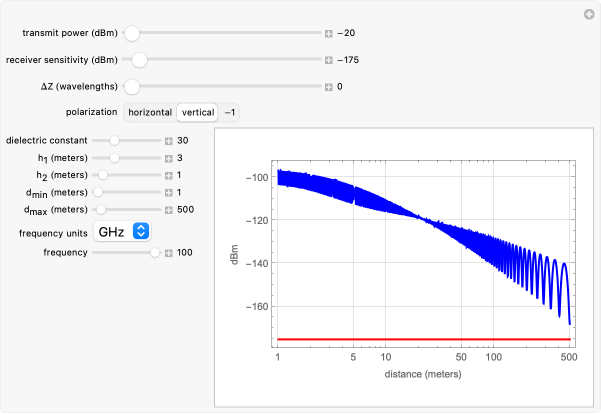Click plus icon beside dielectric constant slider

coord(169,141)
